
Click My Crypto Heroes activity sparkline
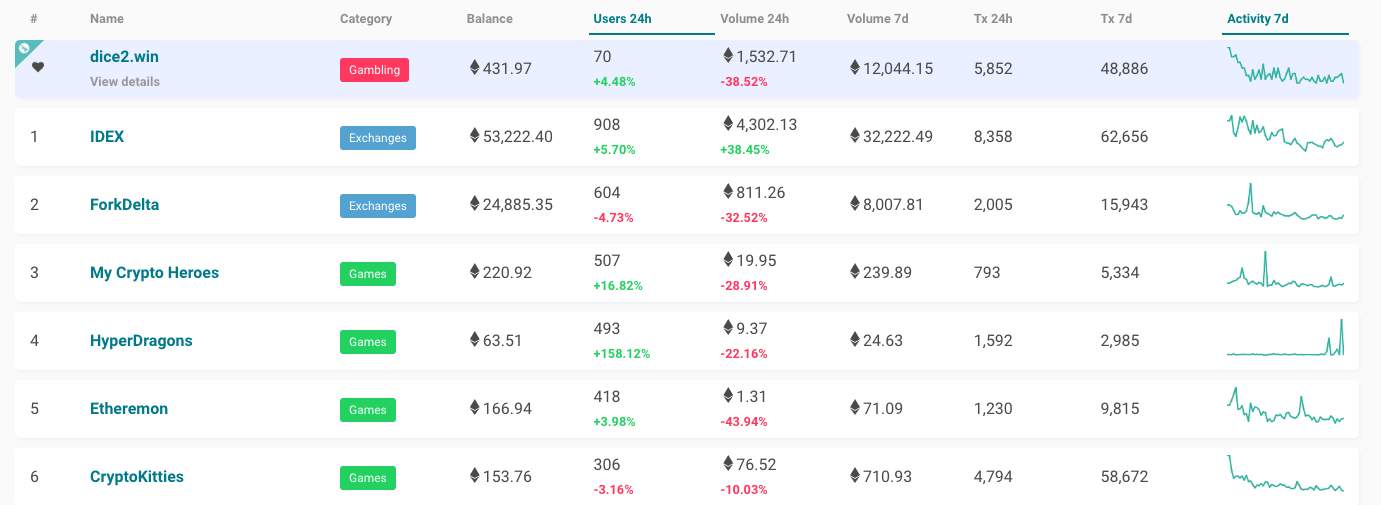point(1286,269)
